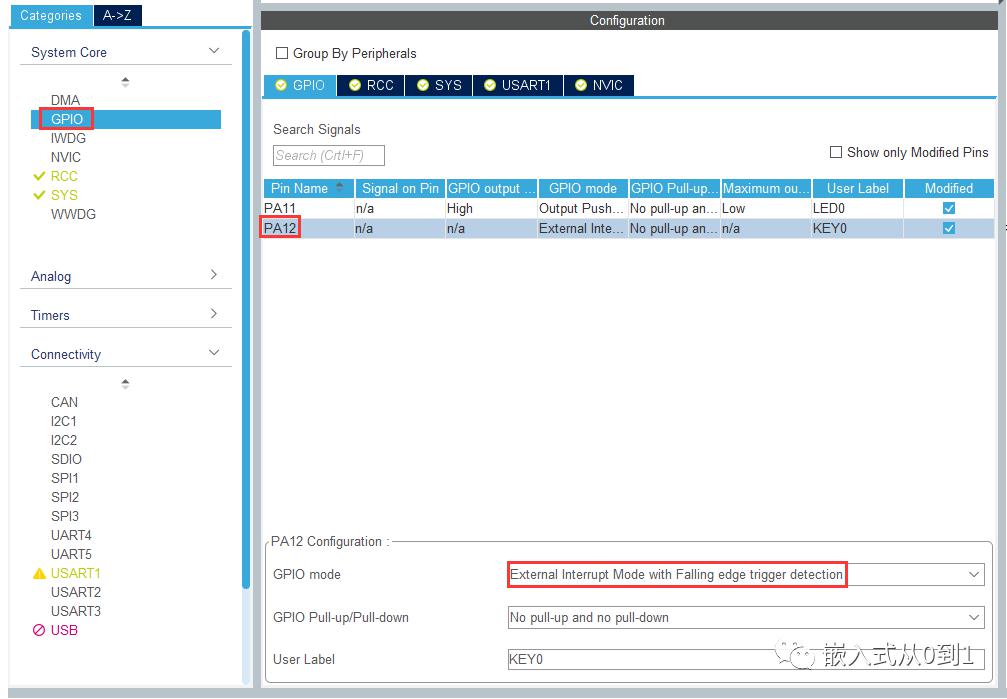Click the User Label field containing KEY0
This screenshot has width=1007, height=699.
pos(746,659)
